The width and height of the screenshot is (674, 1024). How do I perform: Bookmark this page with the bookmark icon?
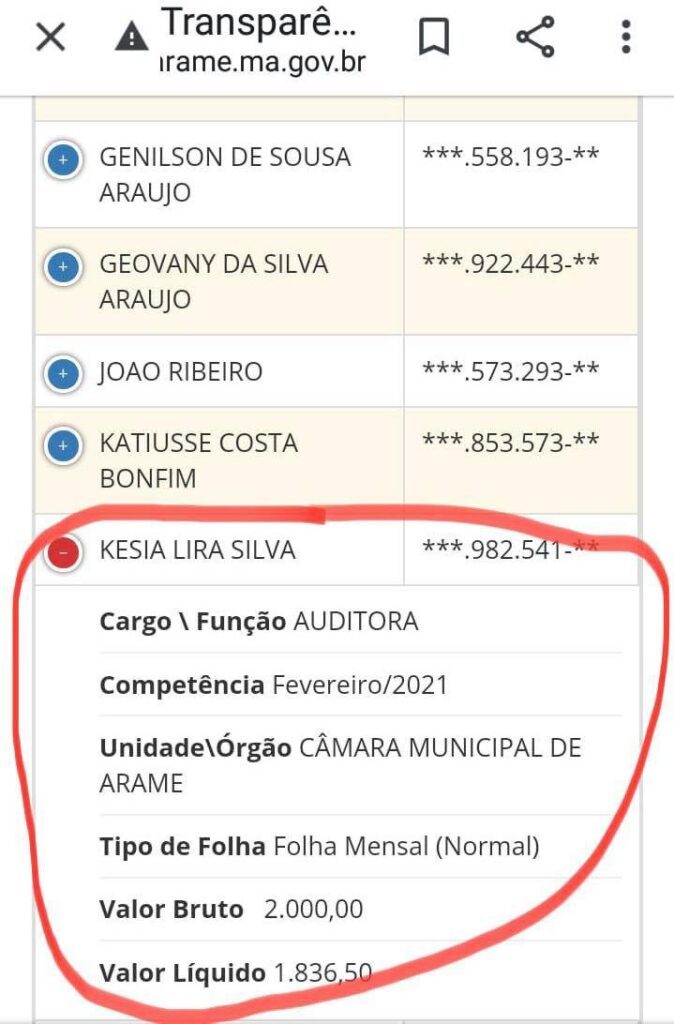(433, 38)
